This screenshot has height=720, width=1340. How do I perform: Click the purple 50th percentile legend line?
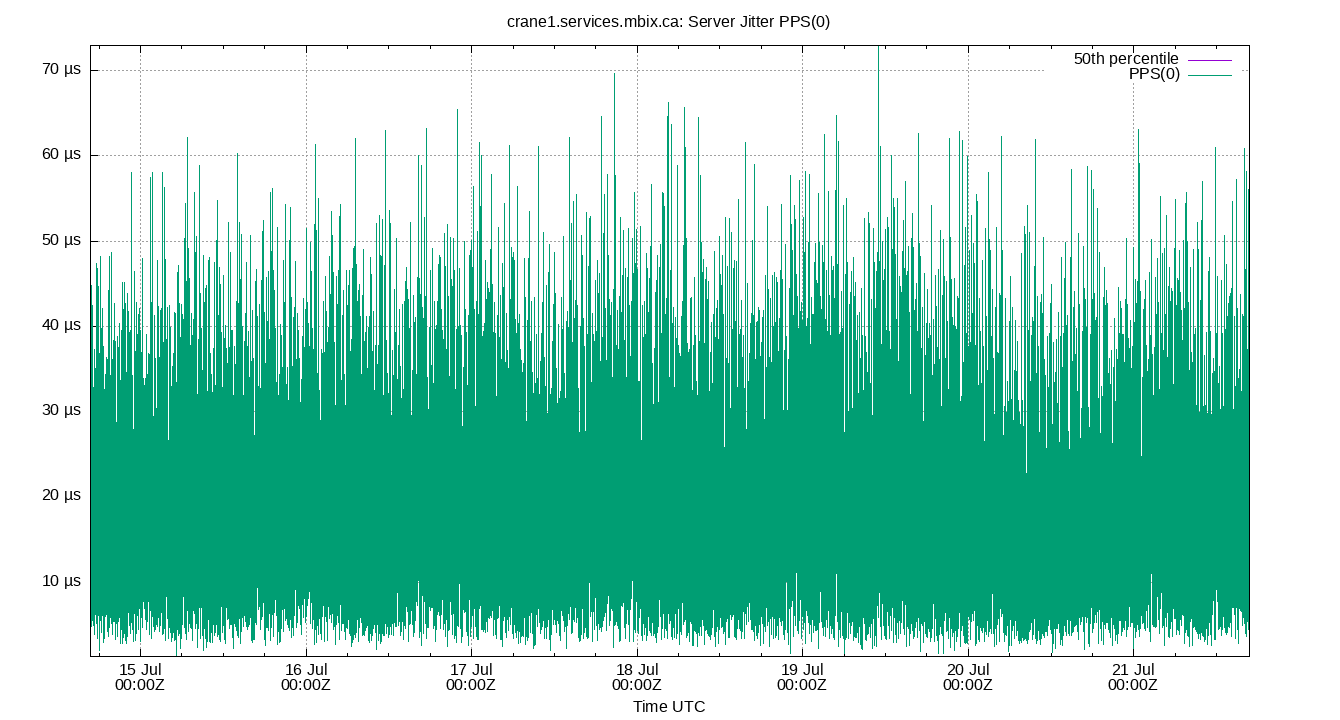coord(1209,60)
